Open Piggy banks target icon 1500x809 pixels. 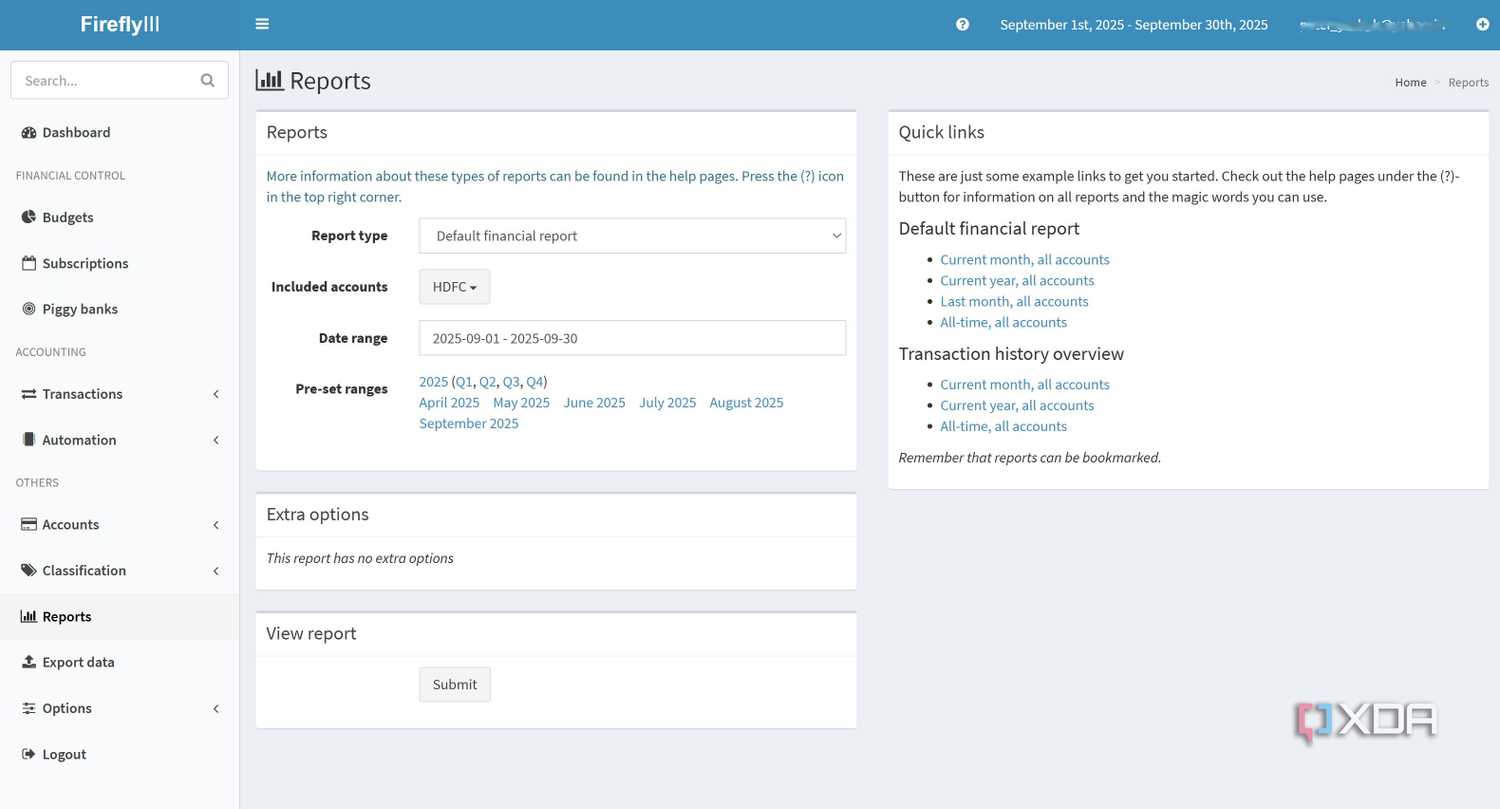pyautogui.click(x=28, y=309)
